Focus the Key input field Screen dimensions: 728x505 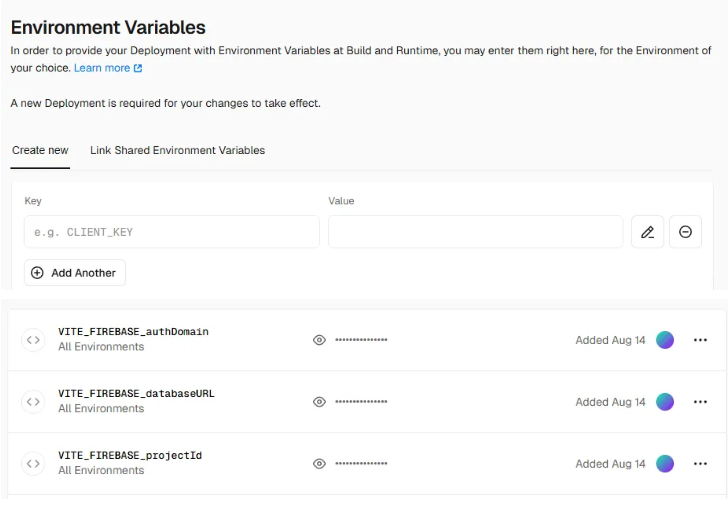[x=171, y=232]
